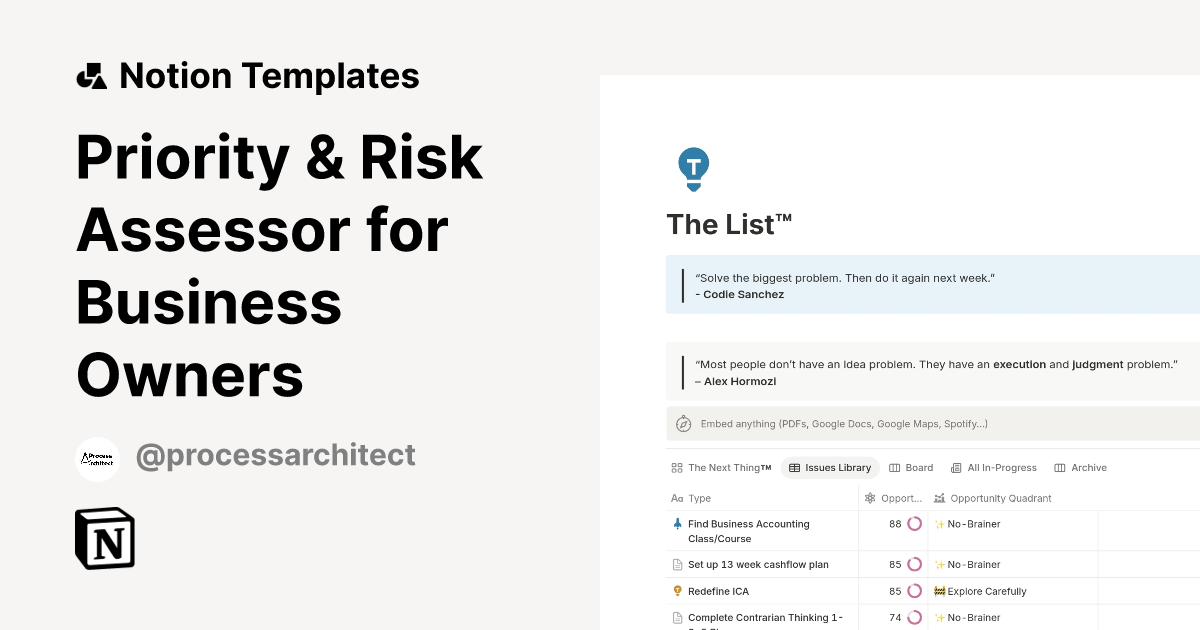Open the Set up 13 week cashflow plan item
The height and width of the screenshot is (630, 1200).
click(x=757, y=564)
